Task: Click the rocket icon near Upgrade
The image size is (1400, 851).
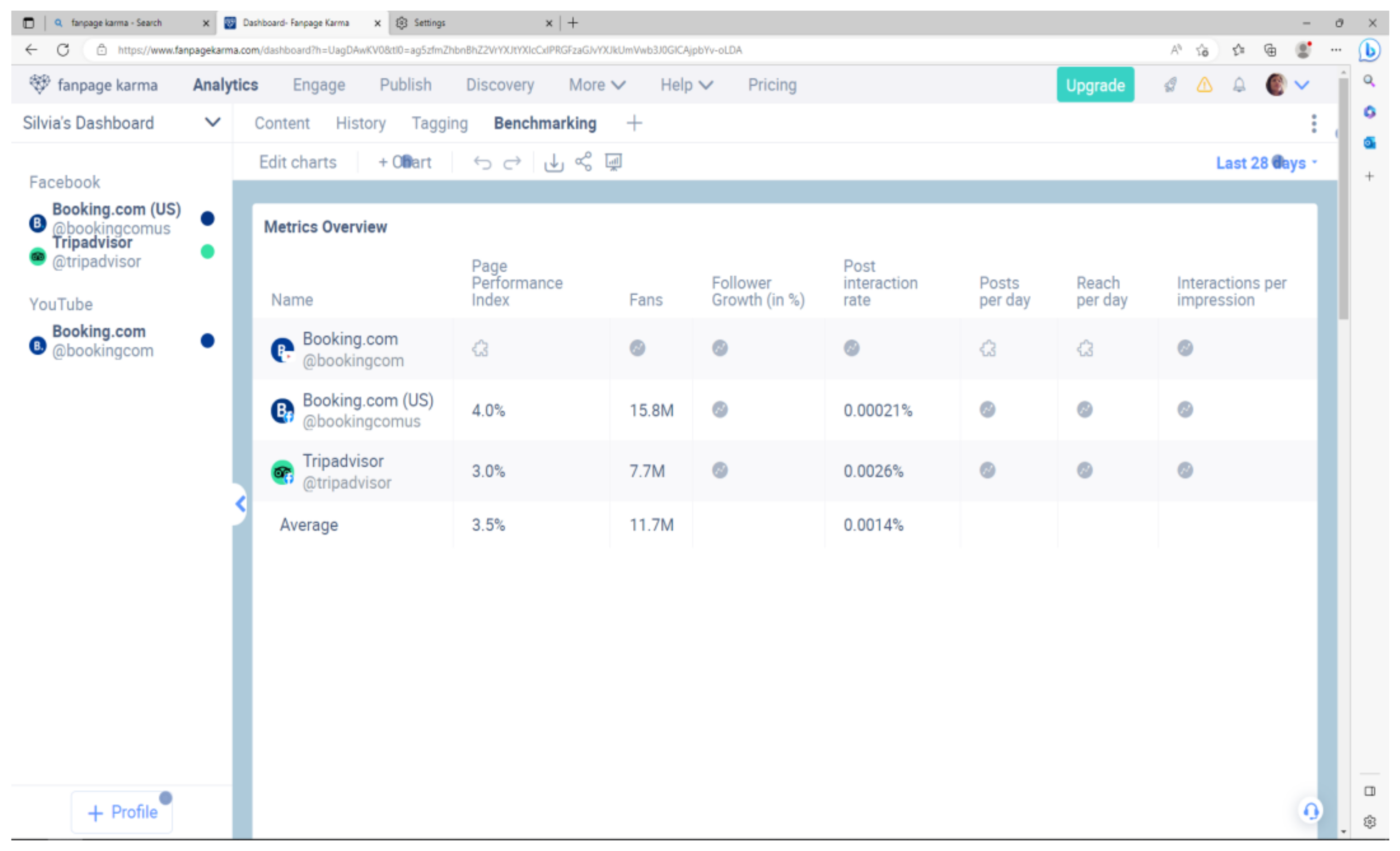Action: (x=1170, y=85)
